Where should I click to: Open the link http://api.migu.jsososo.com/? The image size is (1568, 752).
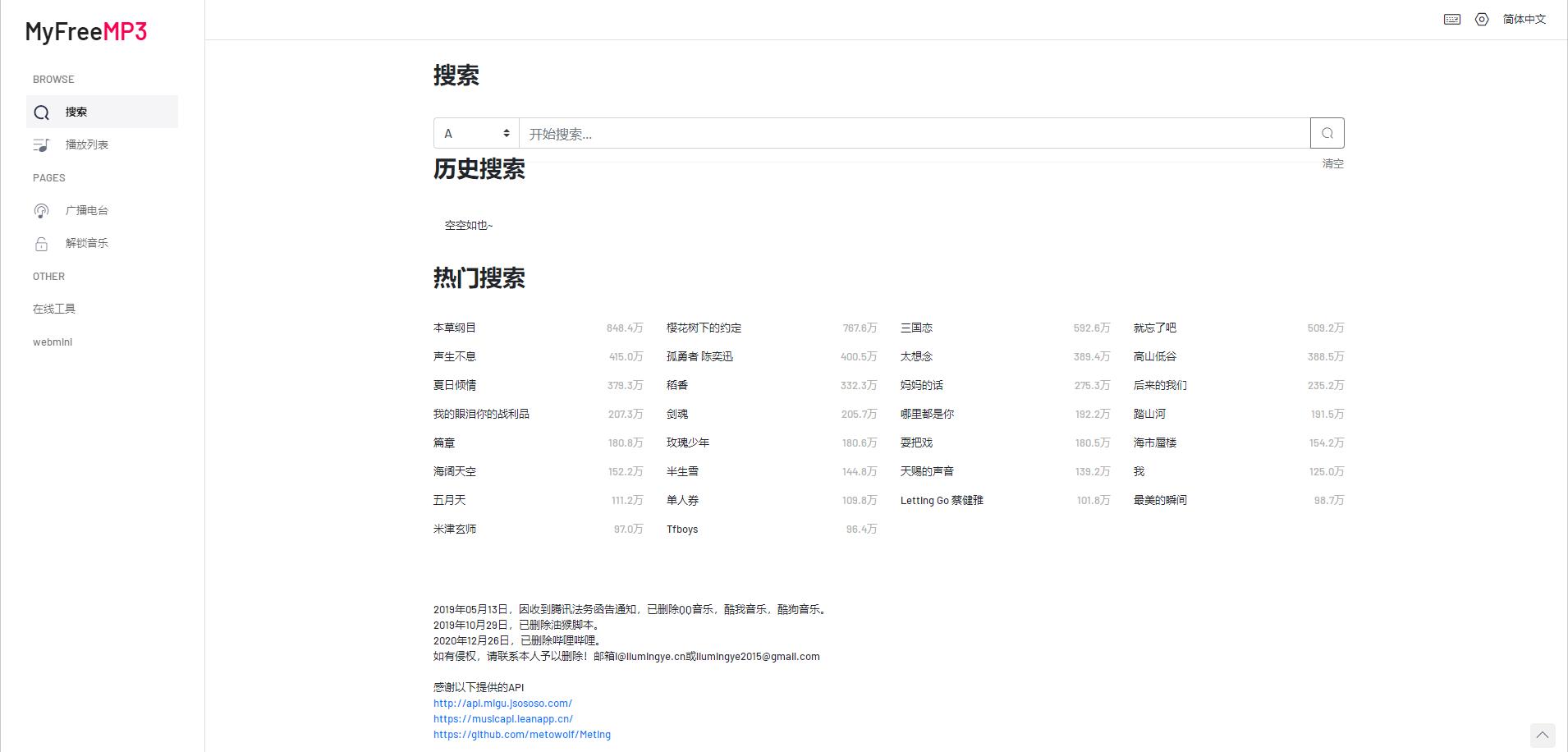tap(502, 703)
